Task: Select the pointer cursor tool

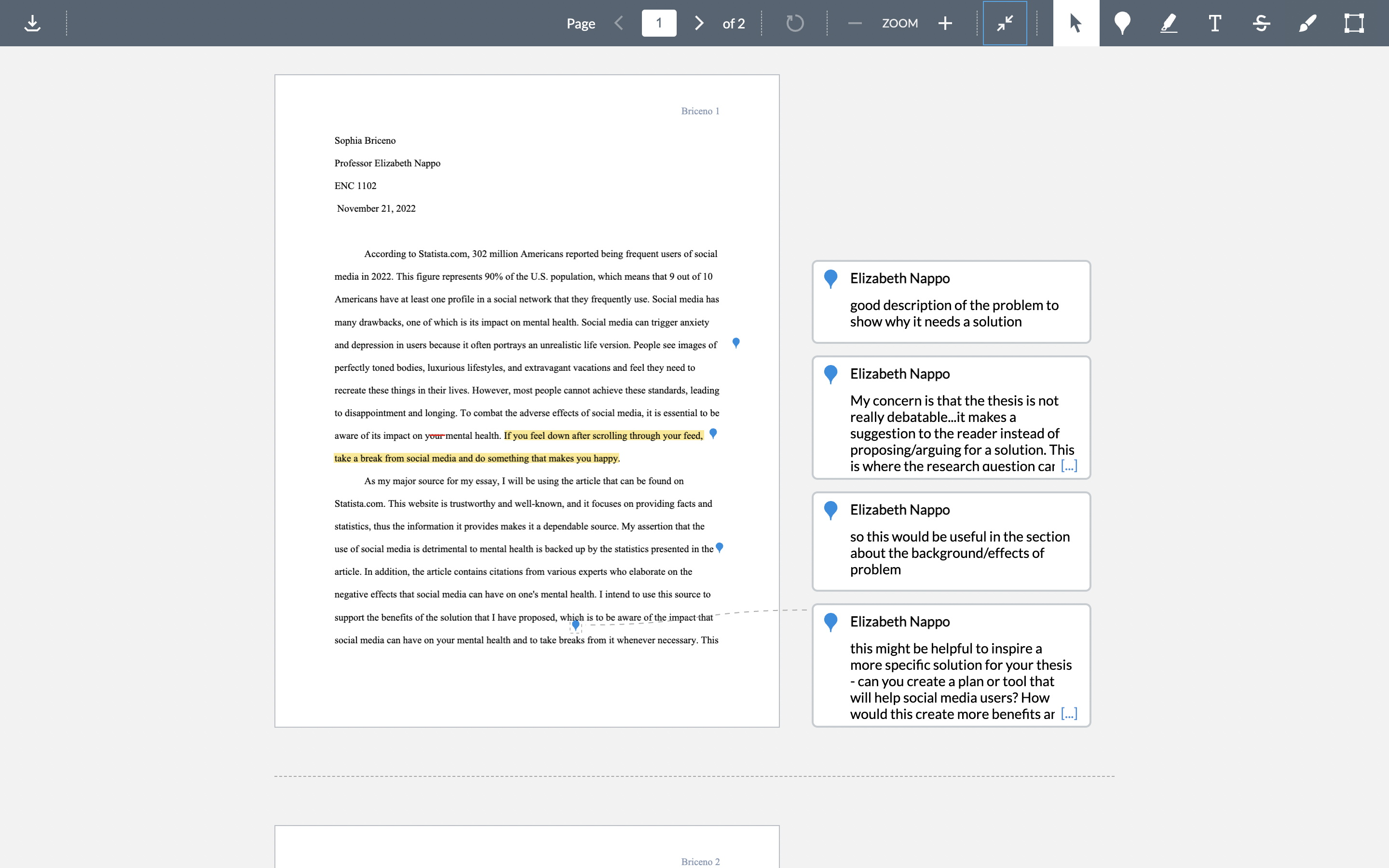Action: click(x=1076, y=23)
